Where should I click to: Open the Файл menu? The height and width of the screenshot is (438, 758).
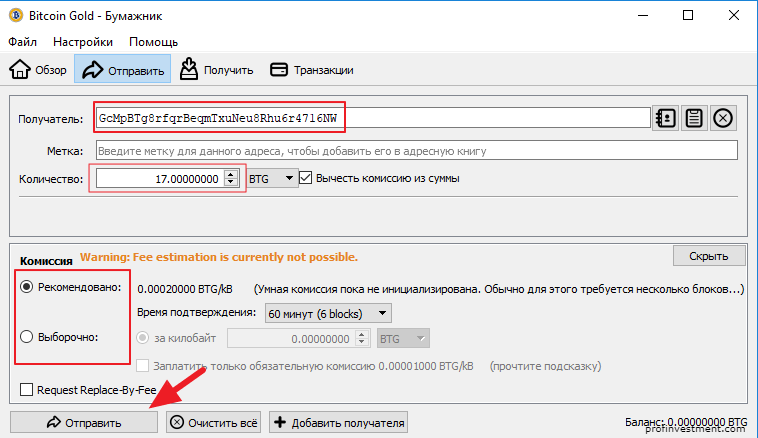pyautogui.click(x=22, y=42)
